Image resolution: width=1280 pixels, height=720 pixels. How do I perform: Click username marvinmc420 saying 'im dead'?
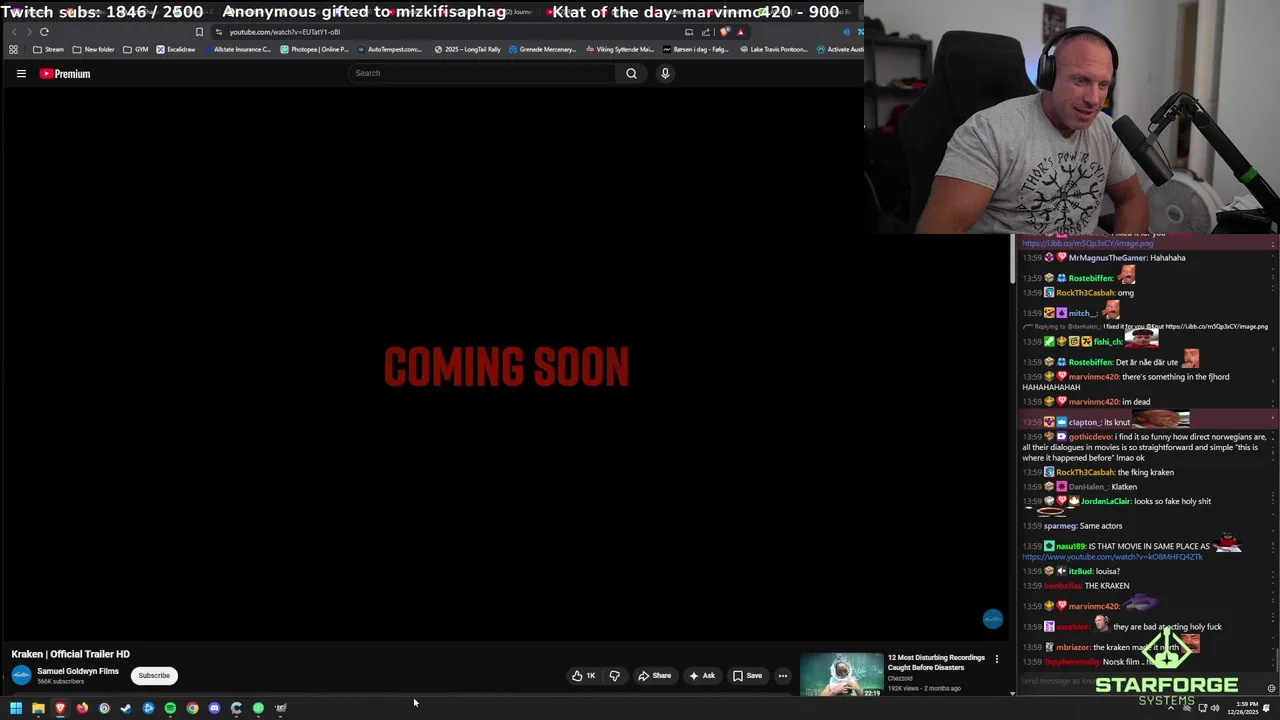(1094, 402)
